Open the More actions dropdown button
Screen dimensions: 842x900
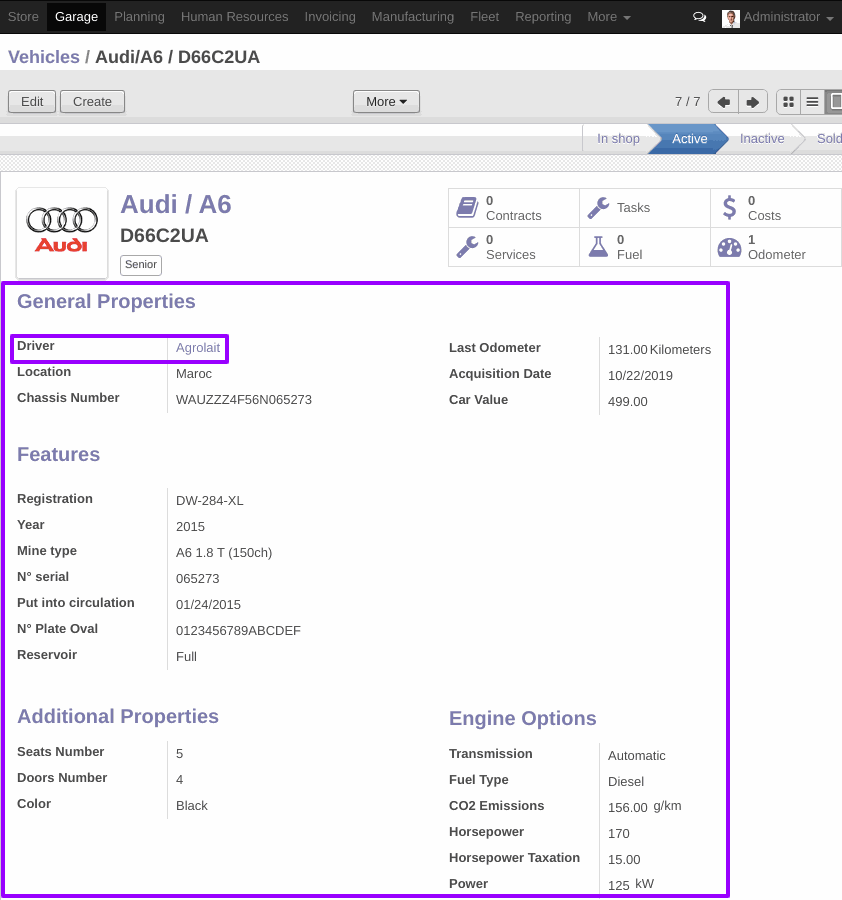(386, 102)
